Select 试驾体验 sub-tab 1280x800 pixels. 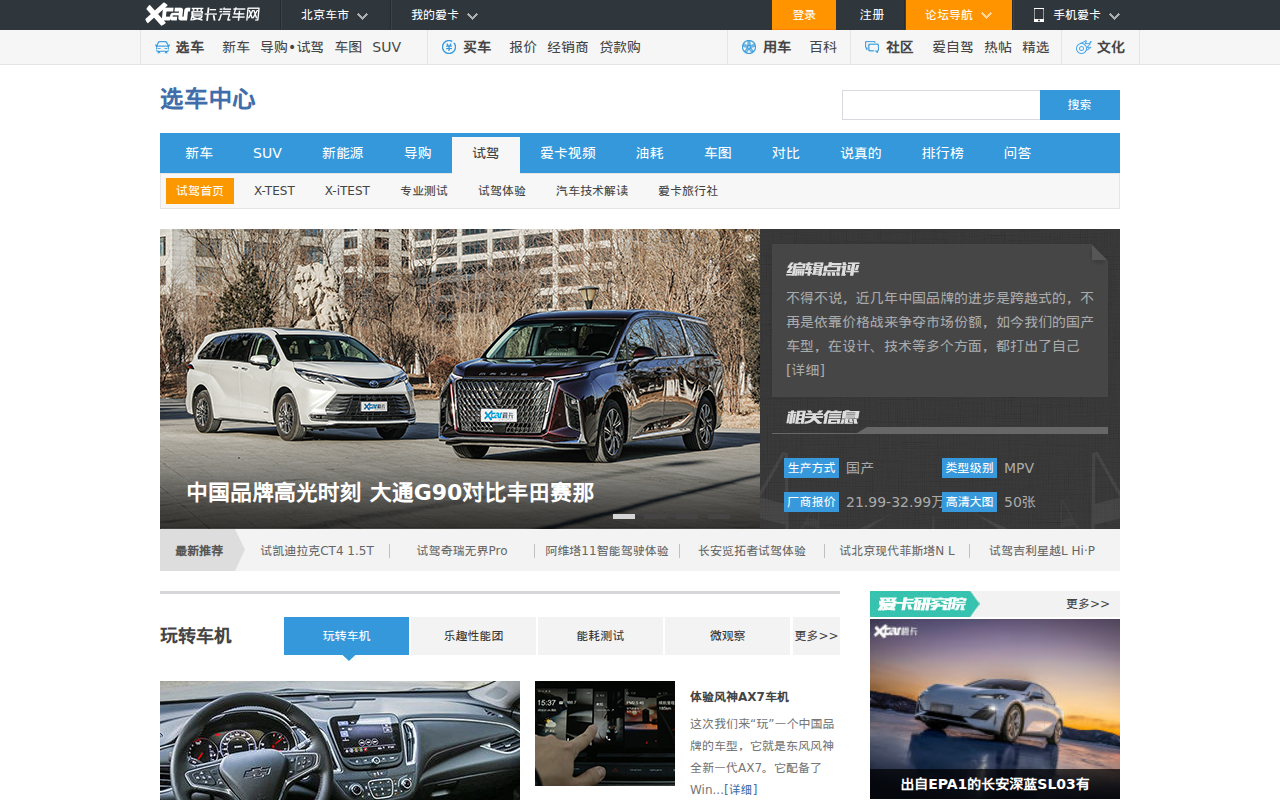(502, 191)
